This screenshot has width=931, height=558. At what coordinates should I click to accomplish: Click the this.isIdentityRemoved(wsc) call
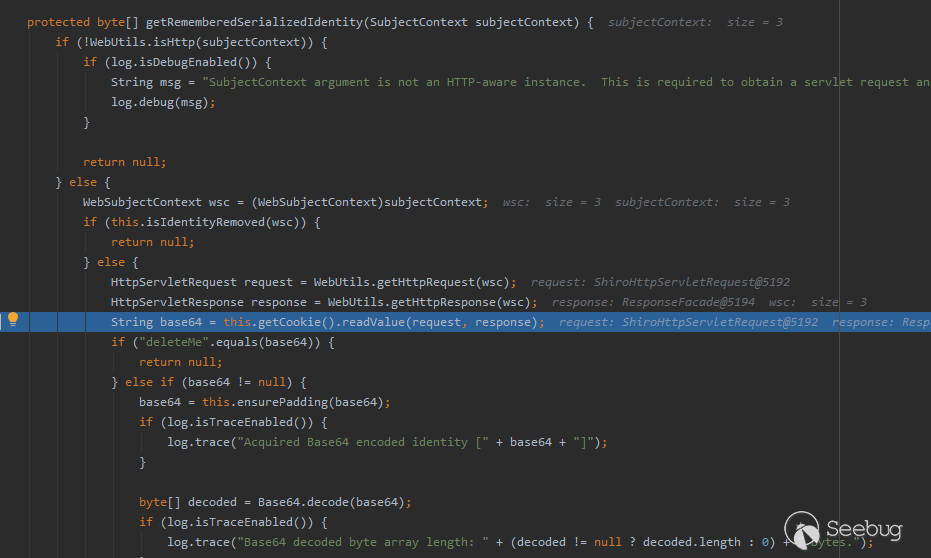208,223
